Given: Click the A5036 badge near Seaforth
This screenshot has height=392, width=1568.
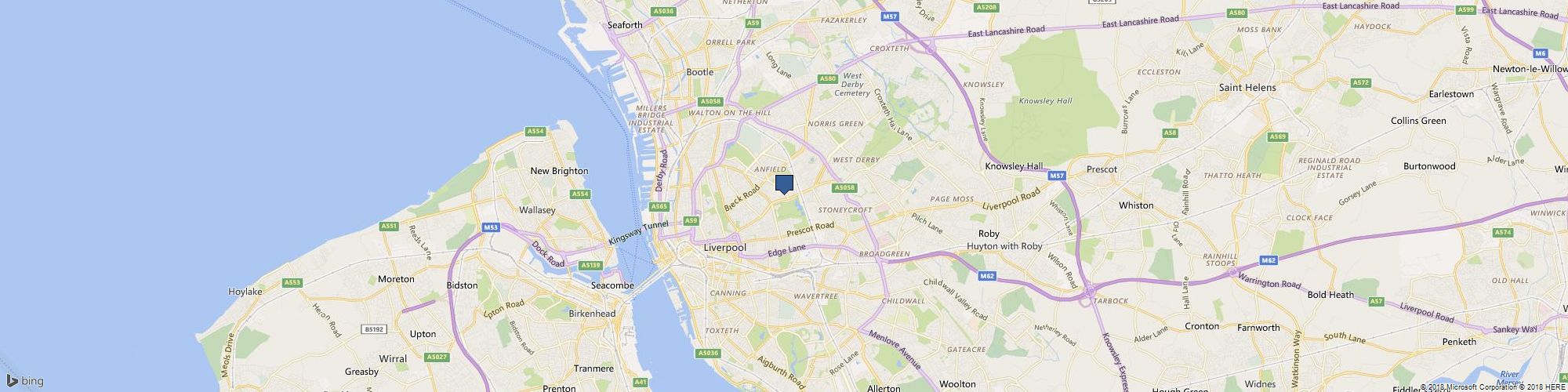Looking at the screenshot, I should tap(663, 11).
